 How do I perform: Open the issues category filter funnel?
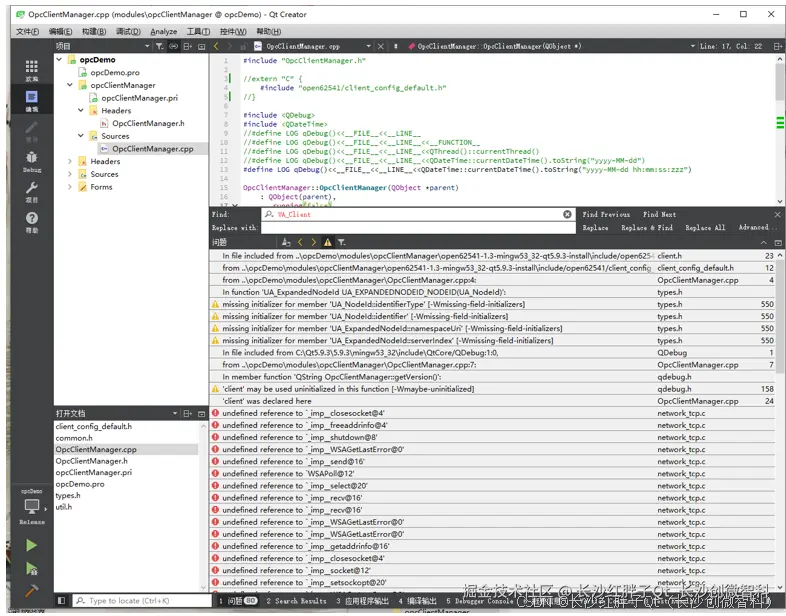[x=341, y=242]
